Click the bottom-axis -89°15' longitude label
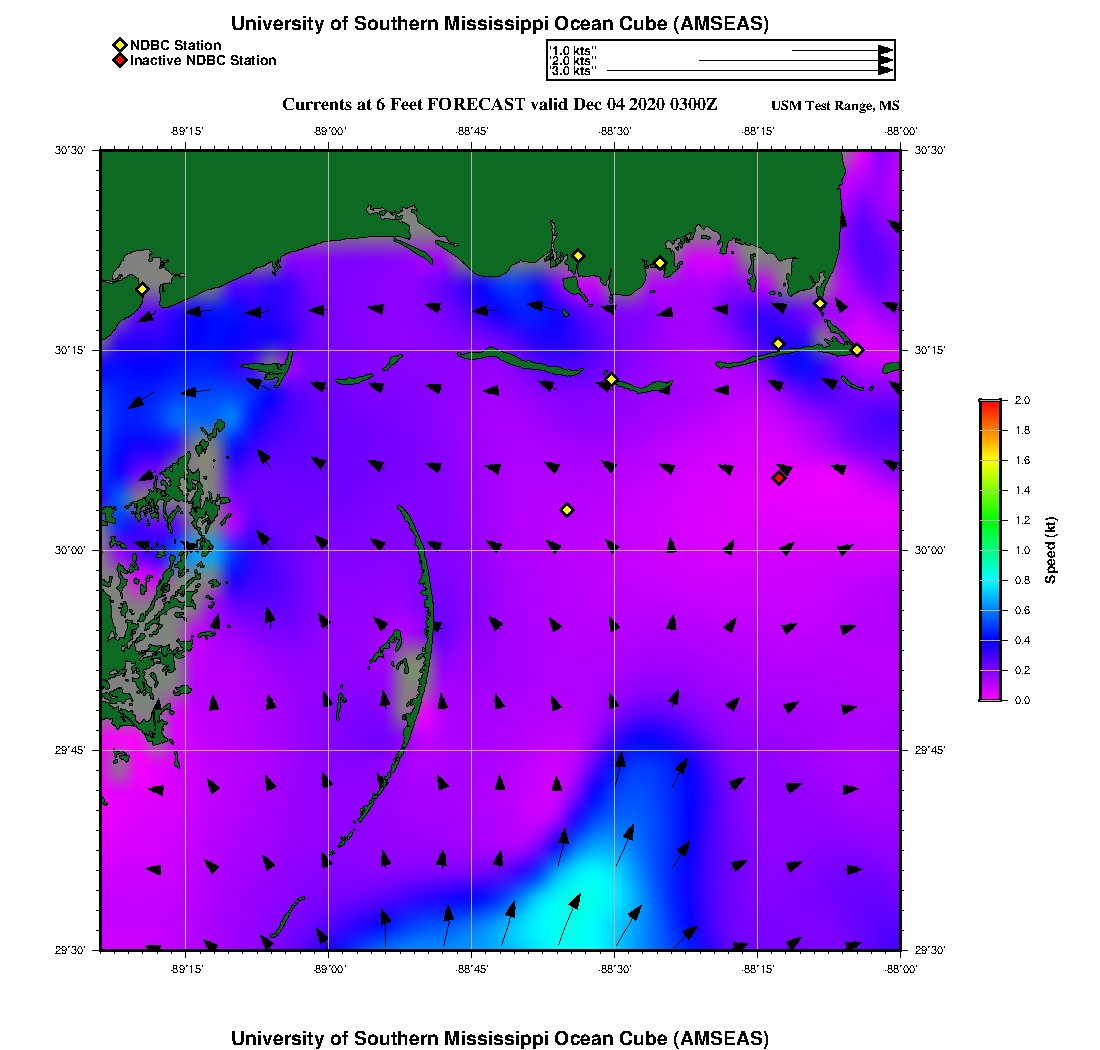Viewport: 1100px width, 1050px height. [x=186, y=969]
